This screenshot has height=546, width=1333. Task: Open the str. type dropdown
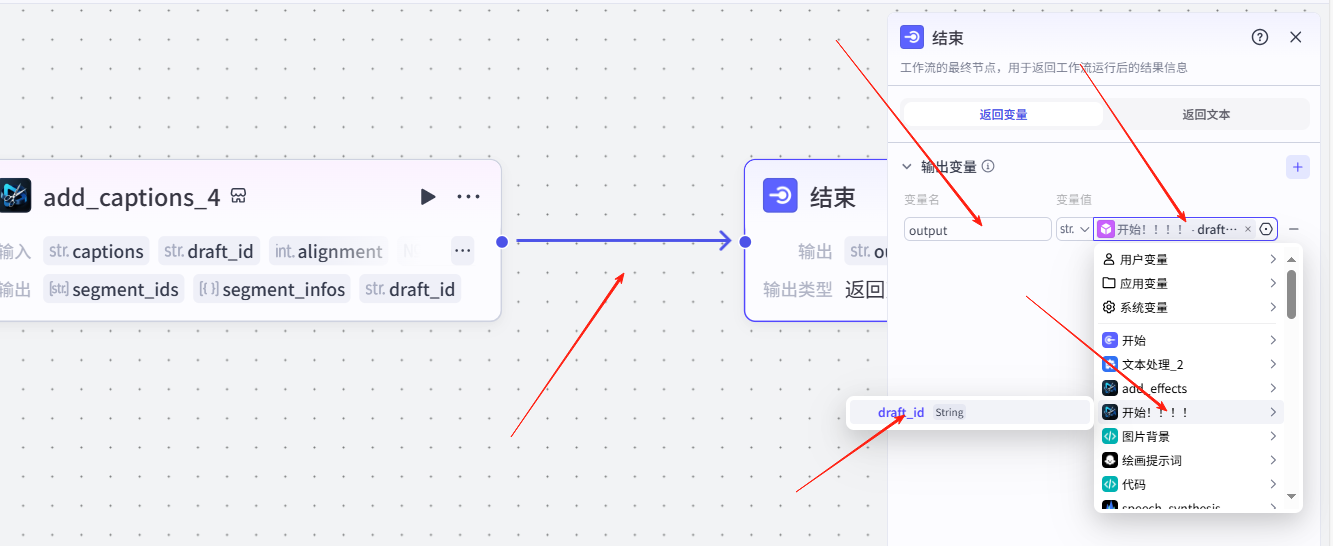(1073, 229)
